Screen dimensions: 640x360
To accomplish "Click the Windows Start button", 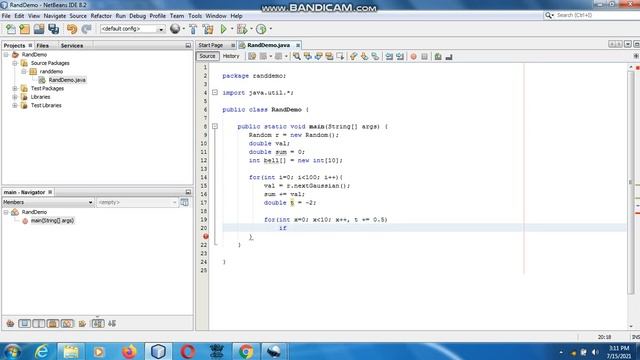I will coord(12,351).
